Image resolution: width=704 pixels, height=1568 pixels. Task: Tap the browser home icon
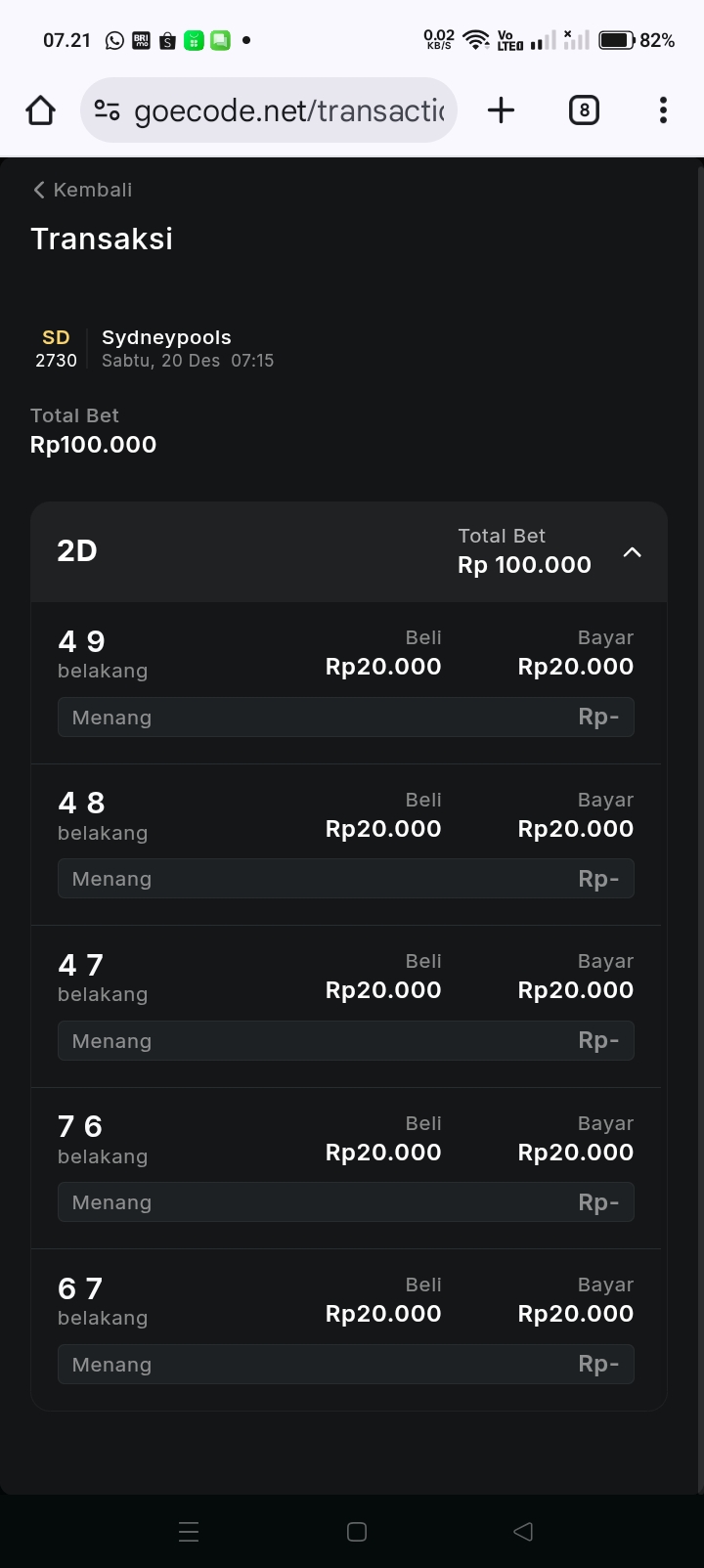coord(41,110)
